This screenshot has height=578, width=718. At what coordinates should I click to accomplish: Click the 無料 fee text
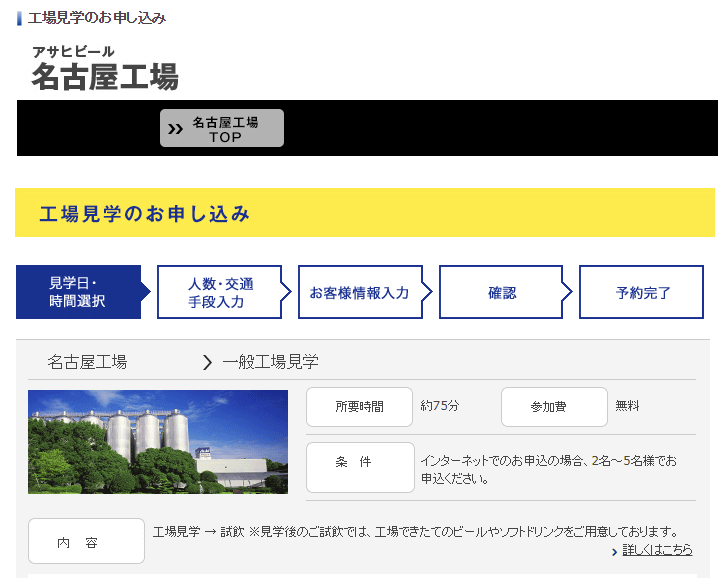(627, 406)
